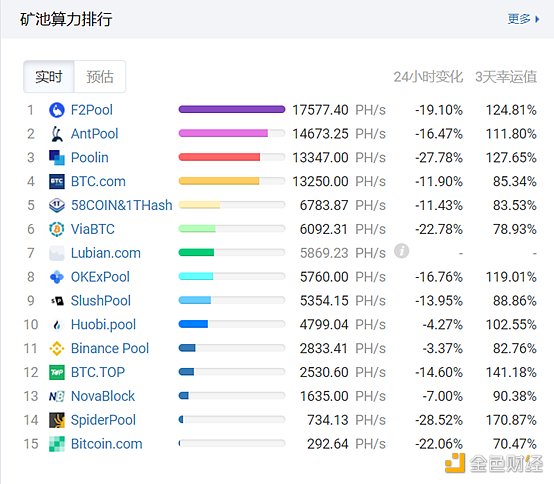Click the info icon beside Lubian.com hashrate
554x484 pixels.
[402, 251]
